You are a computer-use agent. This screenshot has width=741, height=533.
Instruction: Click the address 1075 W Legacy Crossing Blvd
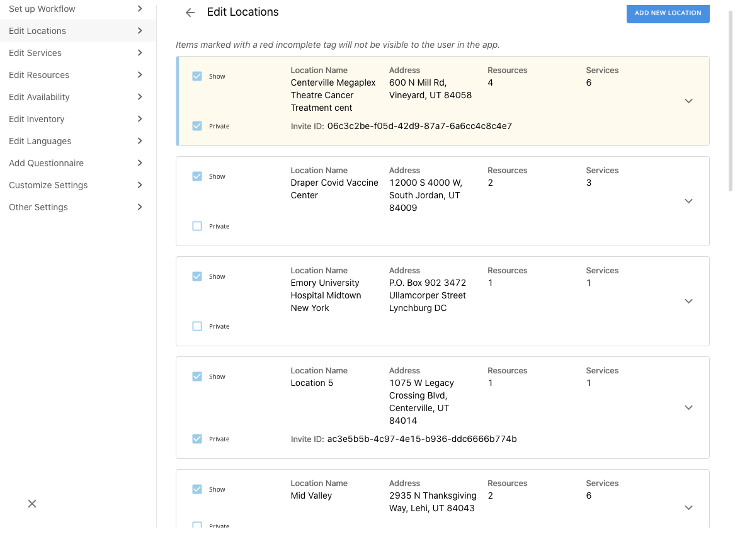click(x=422, y=402)
